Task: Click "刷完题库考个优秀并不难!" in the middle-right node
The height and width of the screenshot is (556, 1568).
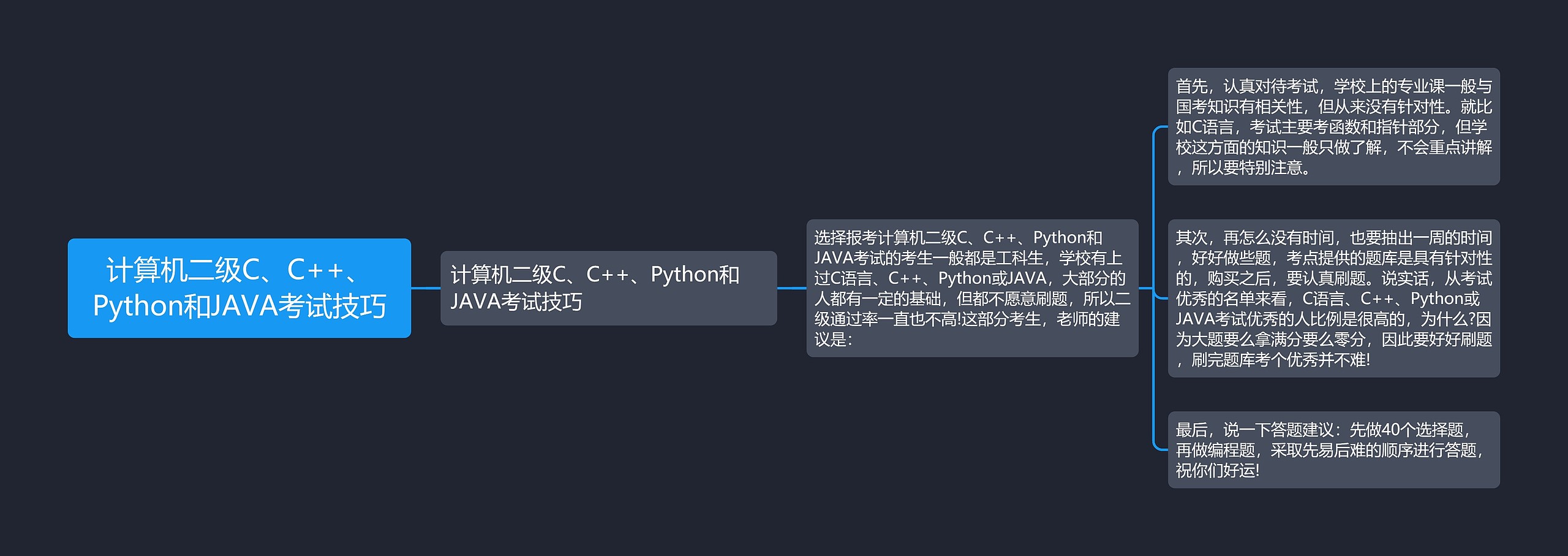Action: coord(1280,360)
